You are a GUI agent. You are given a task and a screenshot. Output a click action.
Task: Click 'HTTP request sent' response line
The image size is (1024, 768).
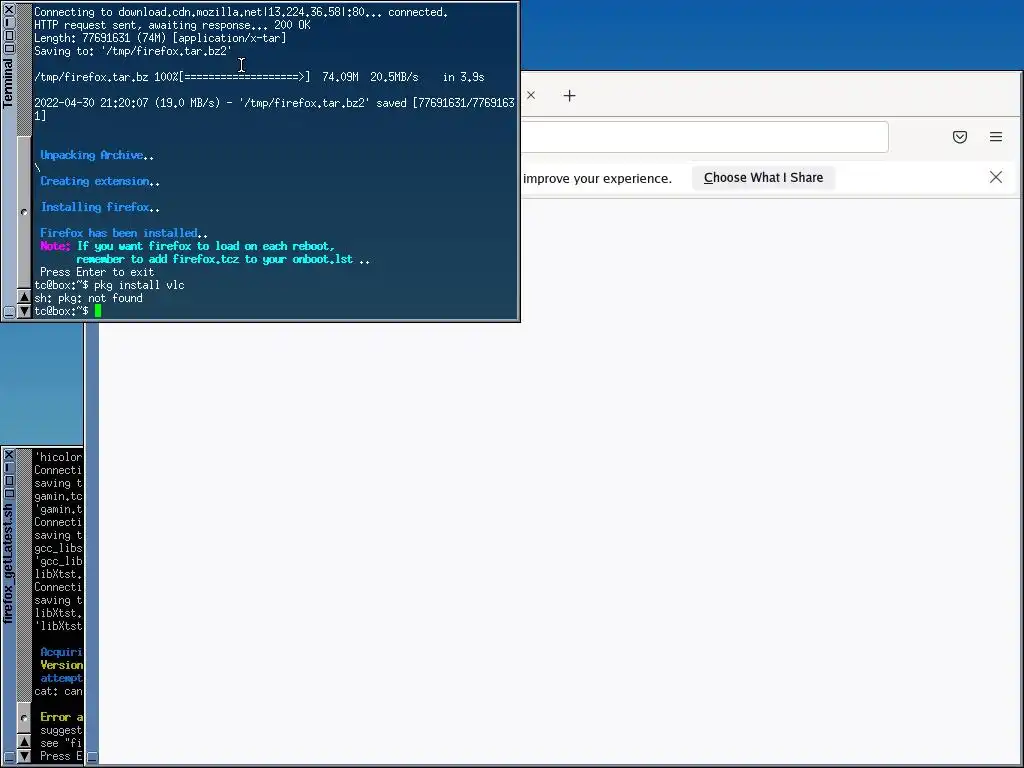click(172, 25)
